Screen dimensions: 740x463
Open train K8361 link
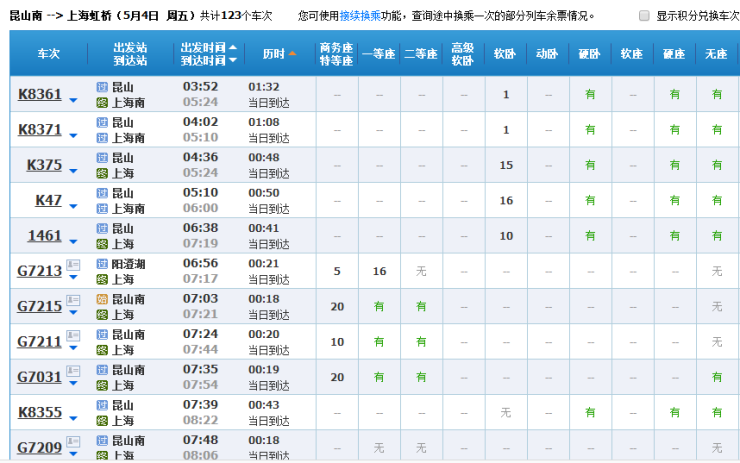point(40,94)
